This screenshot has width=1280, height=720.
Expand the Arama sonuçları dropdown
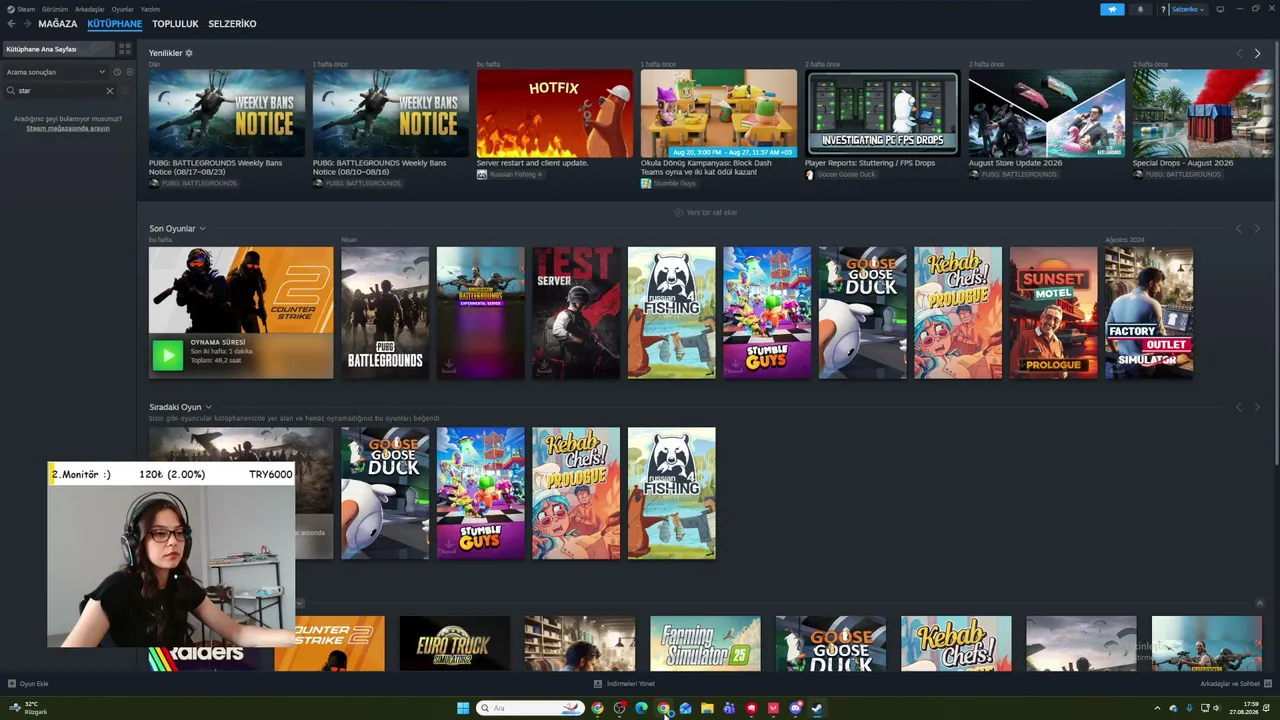point(54,72)
